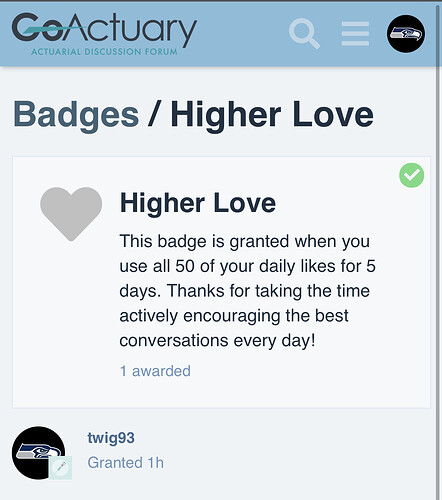Click the Actuarial Discussion Forum tagline

(104, 52)
